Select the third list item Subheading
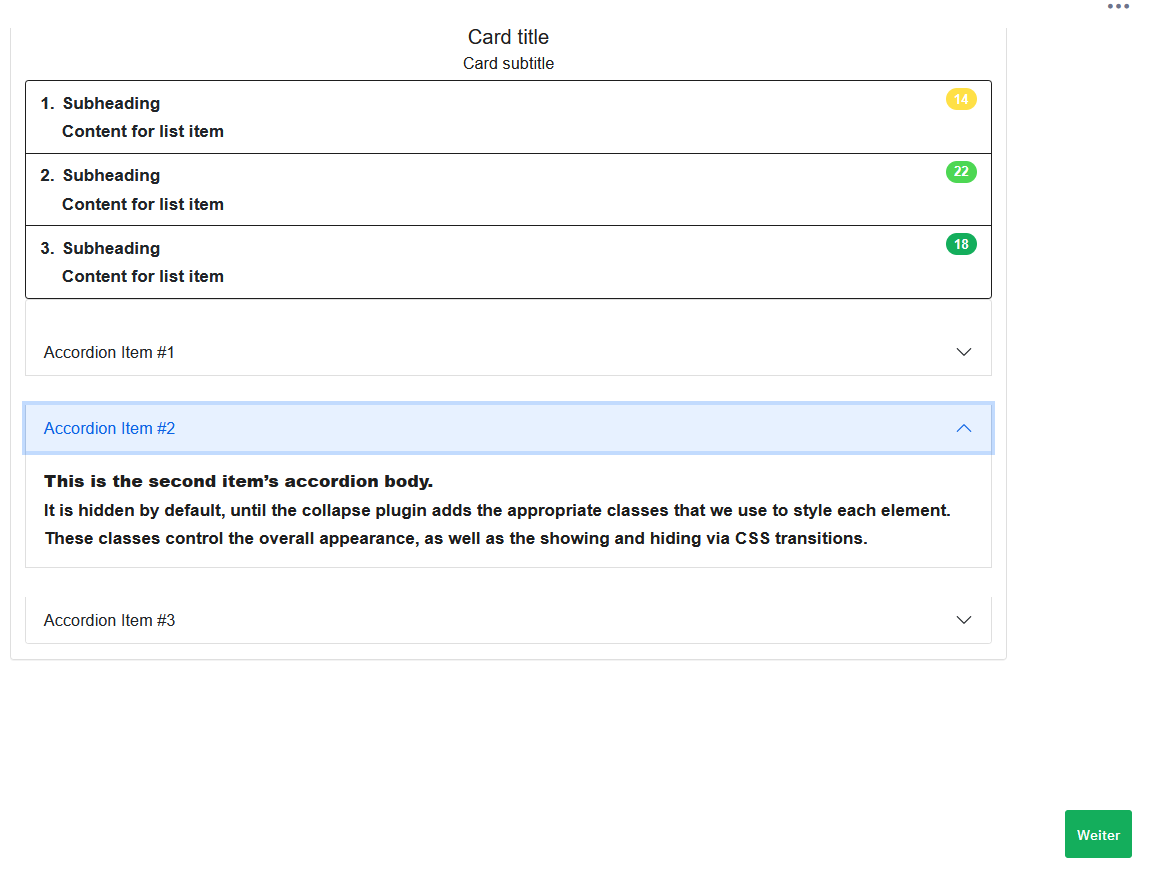The image size is (1155, 872). point(111,248)
